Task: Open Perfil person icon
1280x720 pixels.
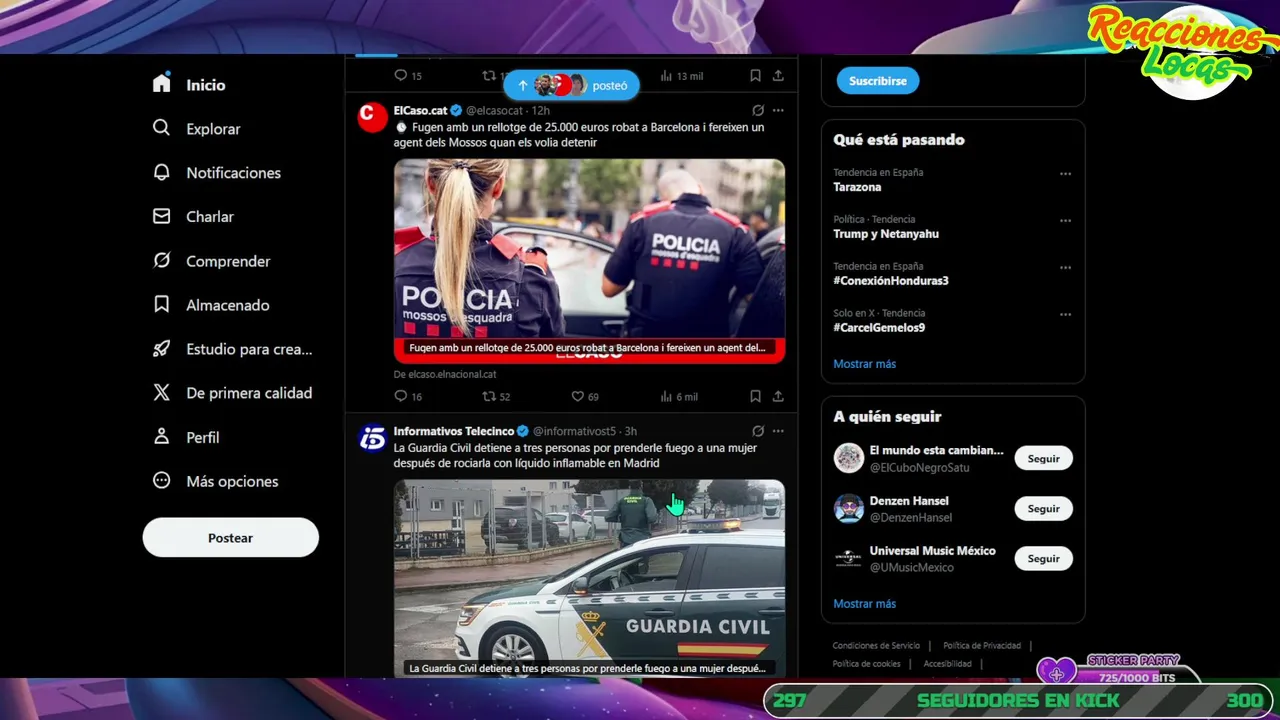Action: 162,436
